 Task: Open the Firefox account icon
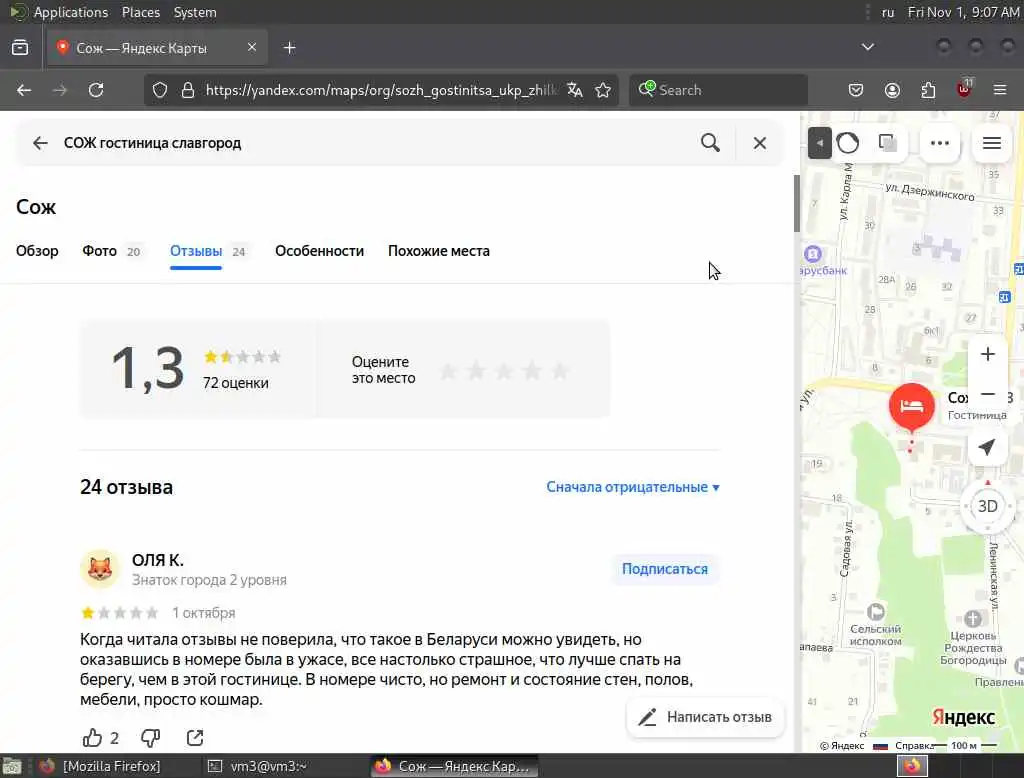click(892, 90)
